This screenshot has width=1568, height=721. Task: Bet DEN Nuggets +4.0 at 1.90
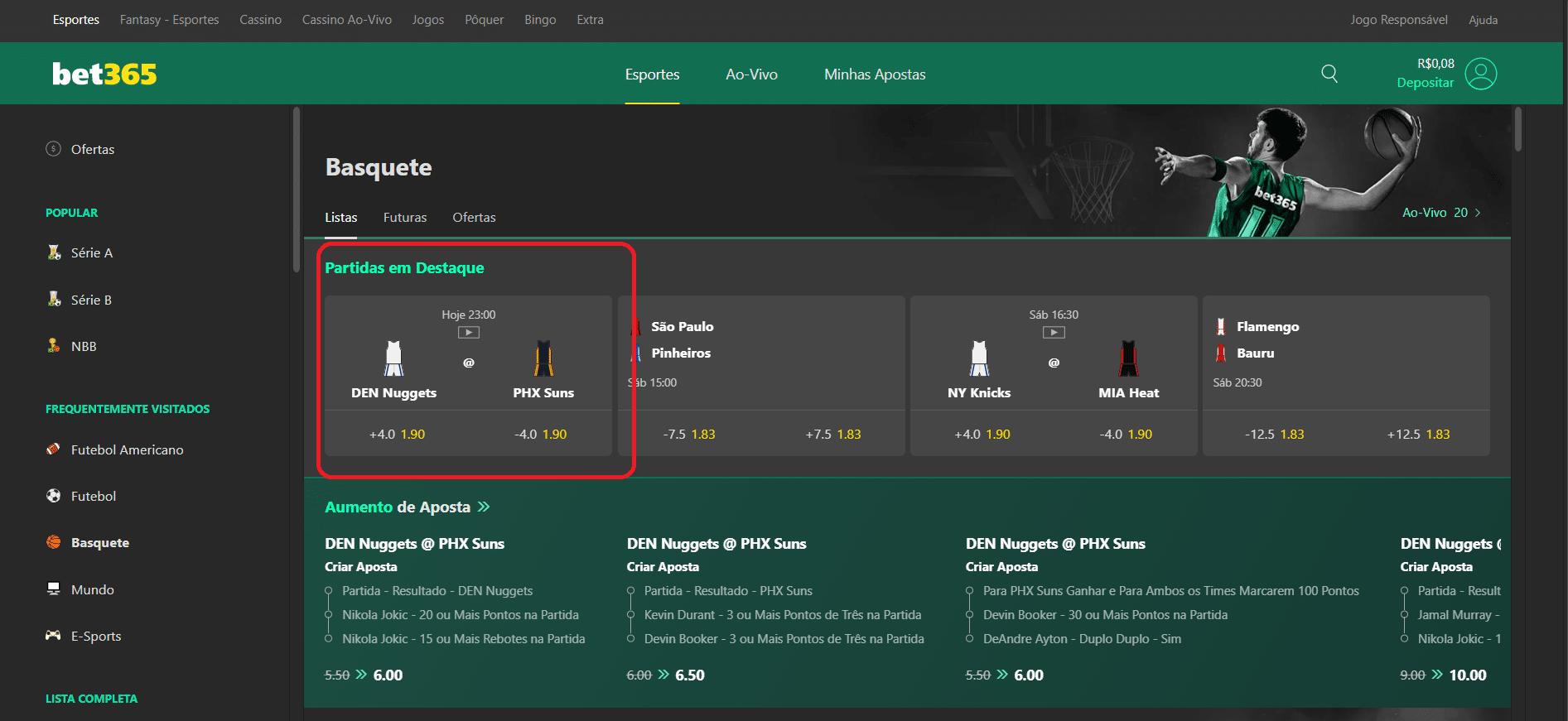397,434
